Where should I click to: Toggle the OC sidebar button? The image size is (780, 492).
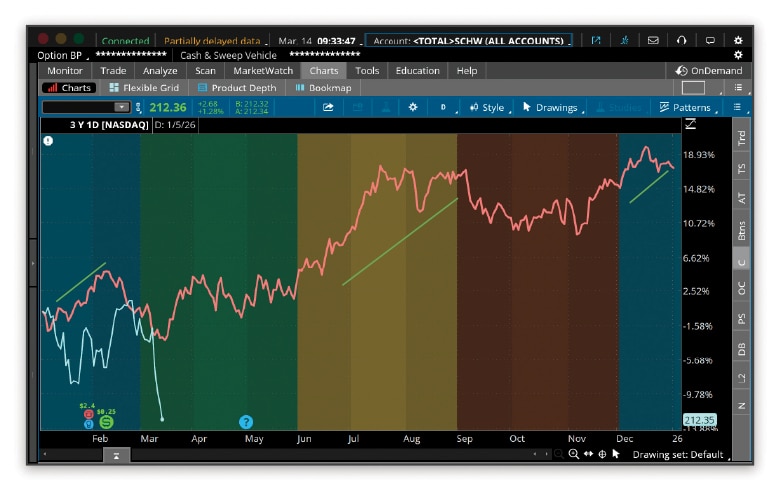pyautogui.click(x=742, y=288)
